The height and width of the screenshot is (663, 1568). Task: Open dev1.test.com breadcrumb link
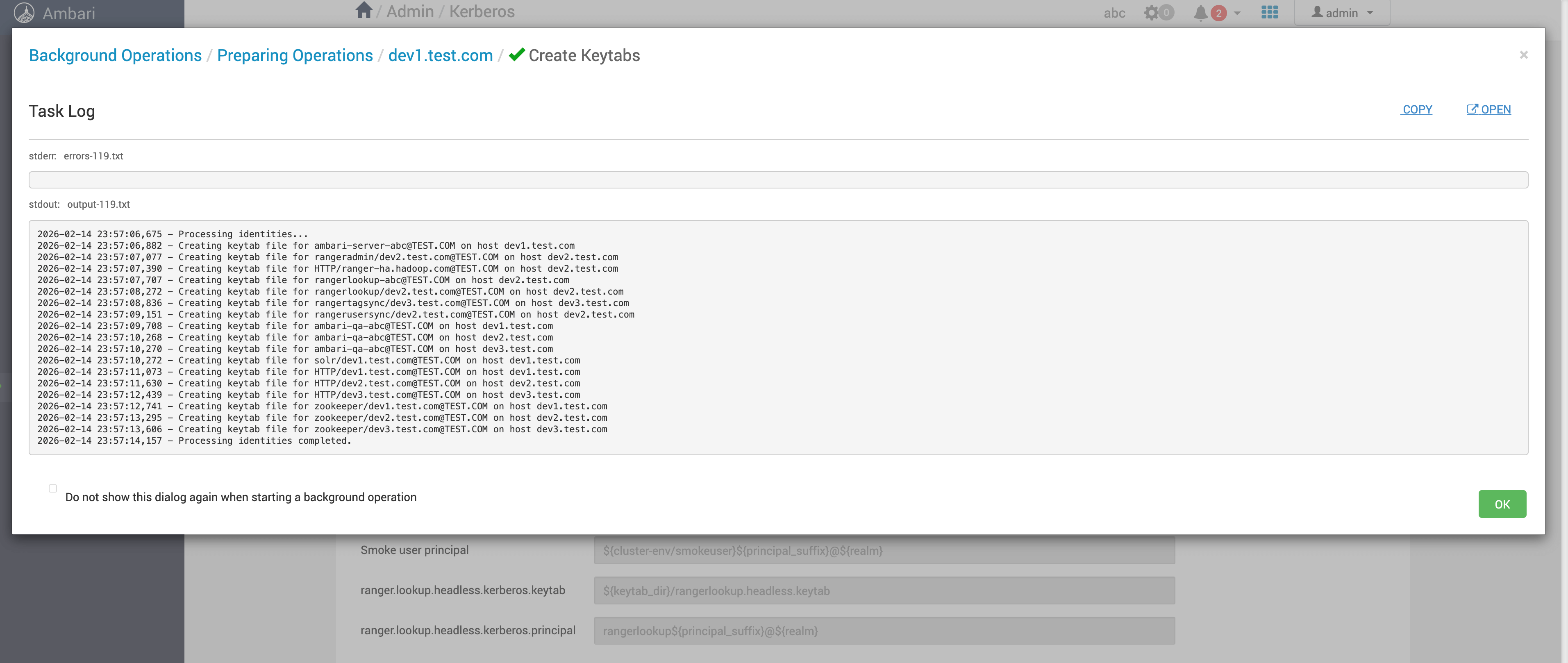(440, 55)
